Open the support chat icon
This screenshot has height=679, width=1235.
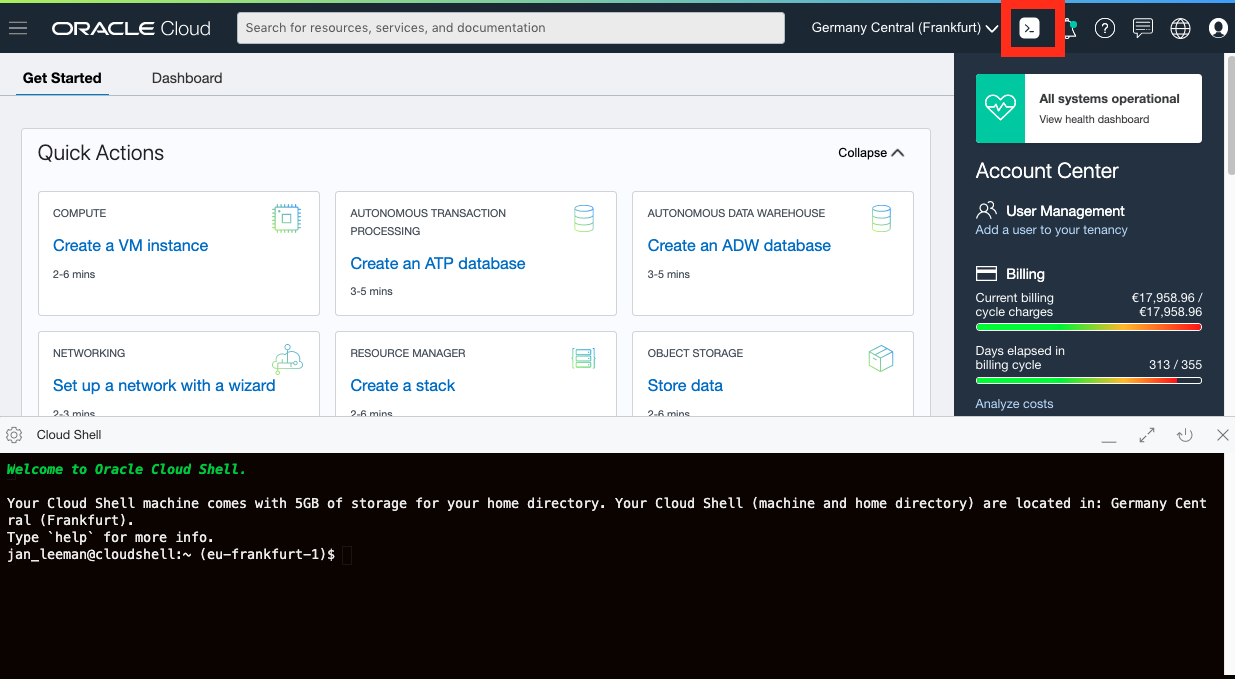tap(1143, 28)
